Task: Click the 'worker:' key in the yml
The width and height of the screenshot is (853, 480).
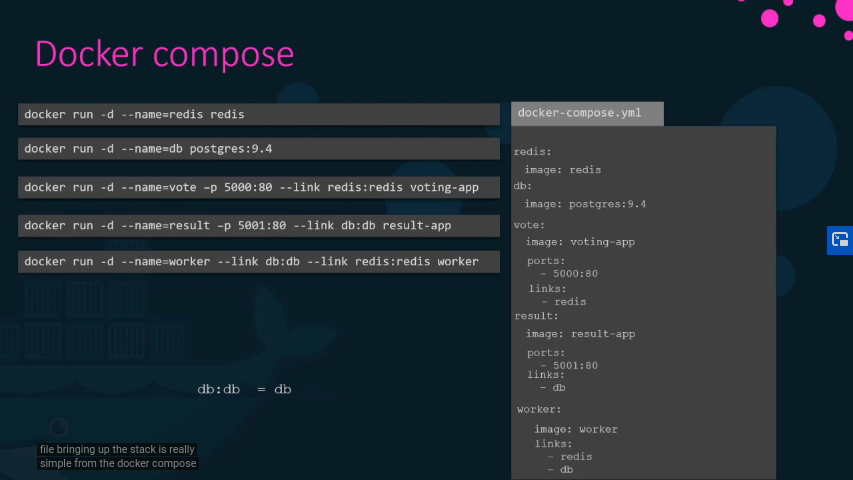Action: tap(539, 409)
